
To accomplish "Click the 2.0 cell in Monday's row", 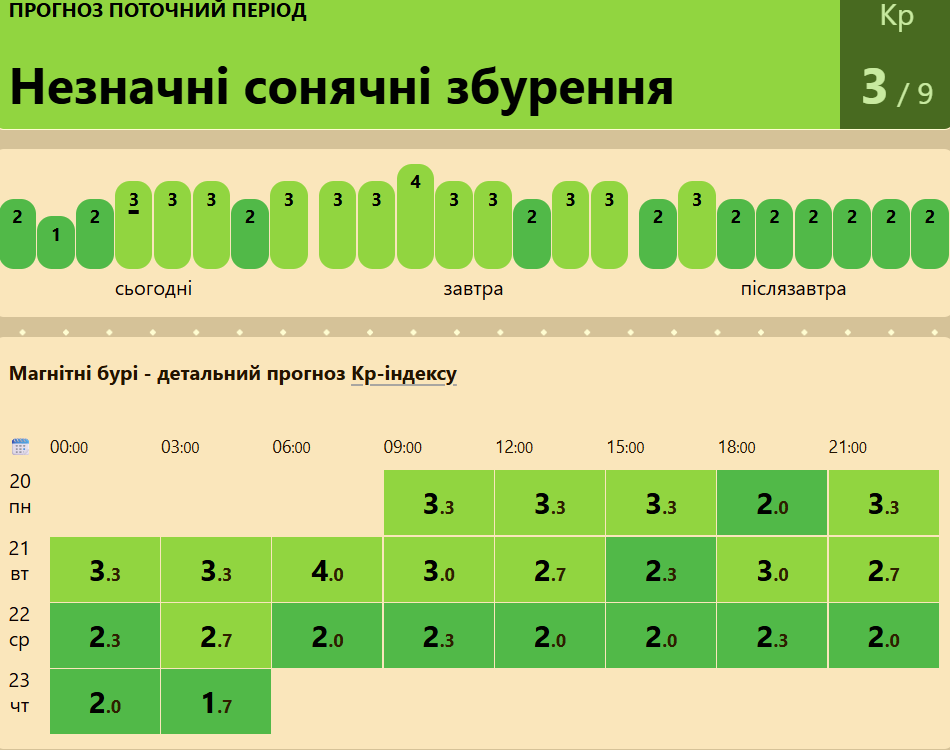I will point(772,503).
